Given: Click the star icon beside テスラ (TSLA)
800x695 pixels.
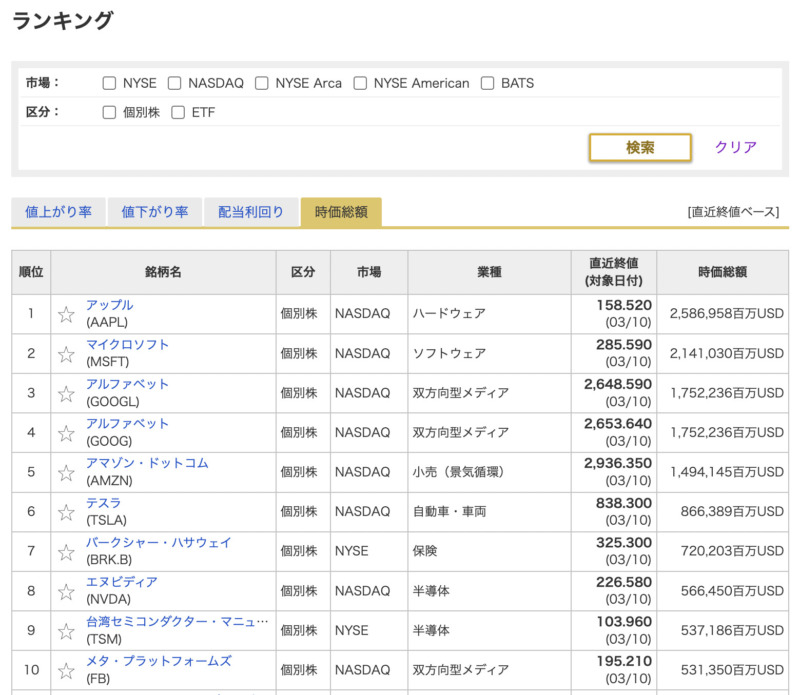Looking at the screenshot, I should pos(66,512).
